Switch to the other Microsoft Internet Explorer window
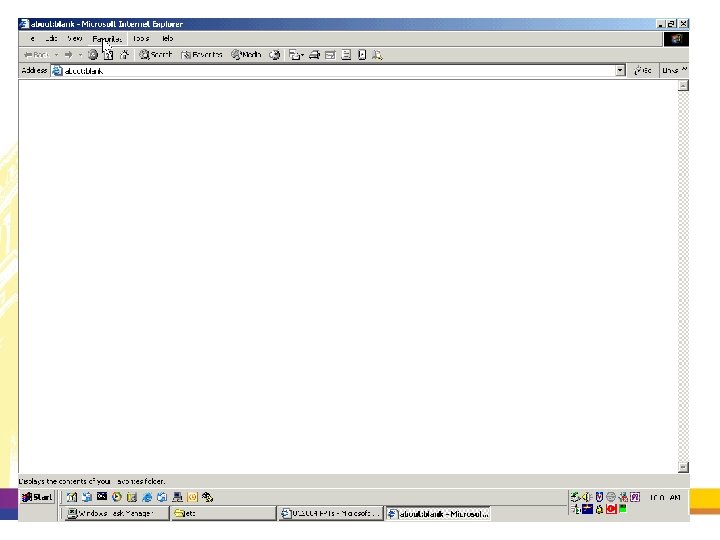Screen dimensions: 720x540 pyautogui.click(x=330, y=513)
